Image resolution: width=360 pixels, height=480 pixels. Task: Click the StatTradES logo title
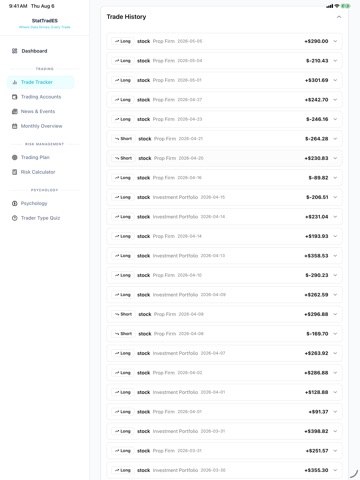tap(45, 21)
